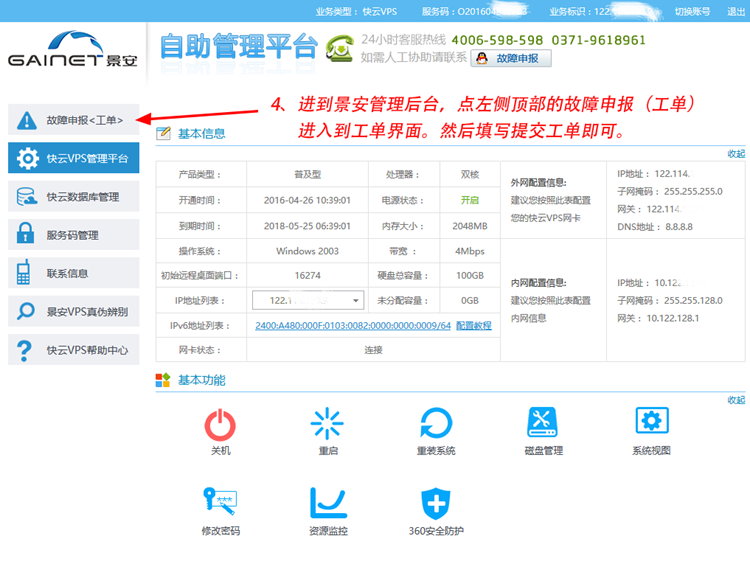Viewport: 750px width, 564px height.
Task: Click the change password (修改密码) icon
Action: click(x=220, y=501)
